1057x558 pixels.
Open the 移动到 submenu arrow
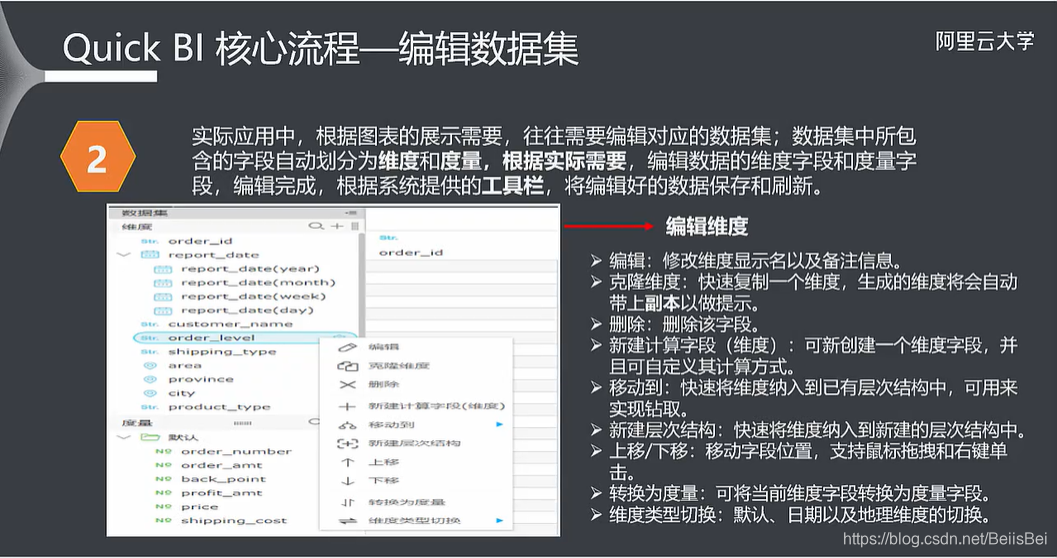pos(500,425)
